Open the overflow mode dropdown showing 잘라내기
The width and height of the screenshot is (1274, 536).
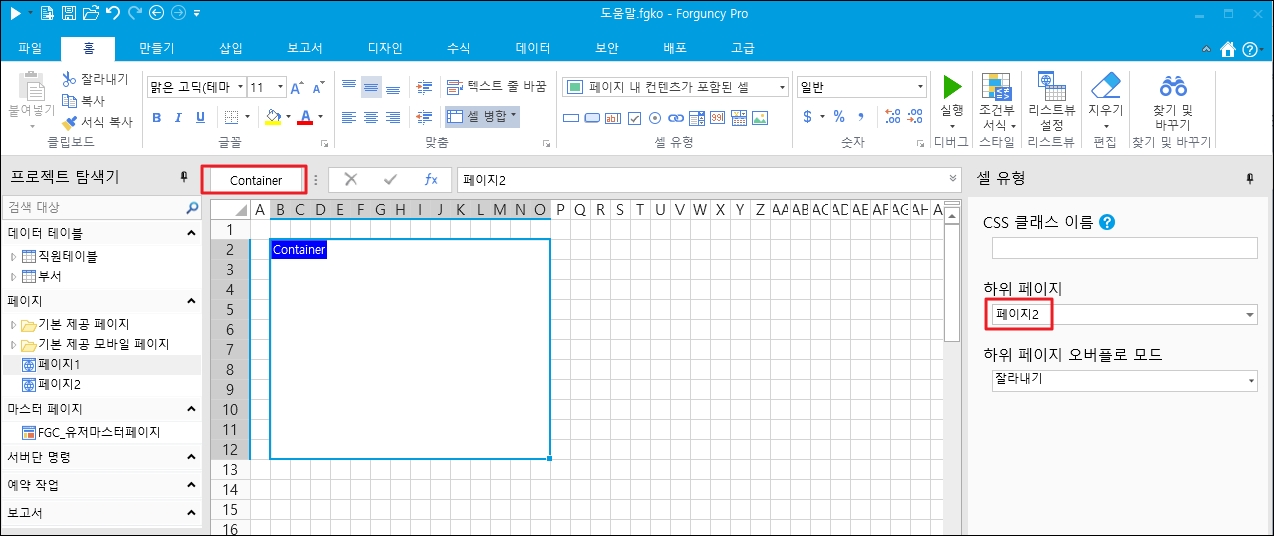click(1250, 381)
